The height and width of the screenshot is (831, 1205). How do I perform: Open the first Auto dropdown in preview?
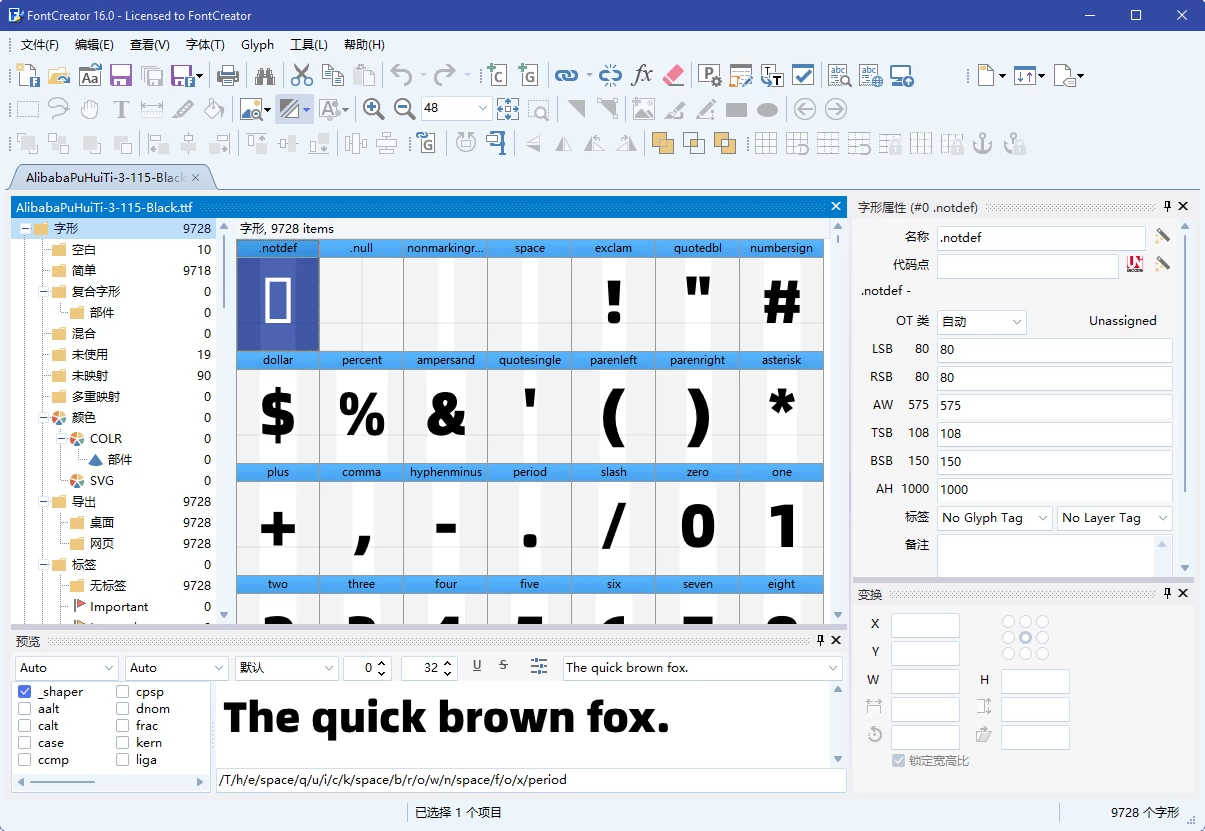click(x=67, y=668)
